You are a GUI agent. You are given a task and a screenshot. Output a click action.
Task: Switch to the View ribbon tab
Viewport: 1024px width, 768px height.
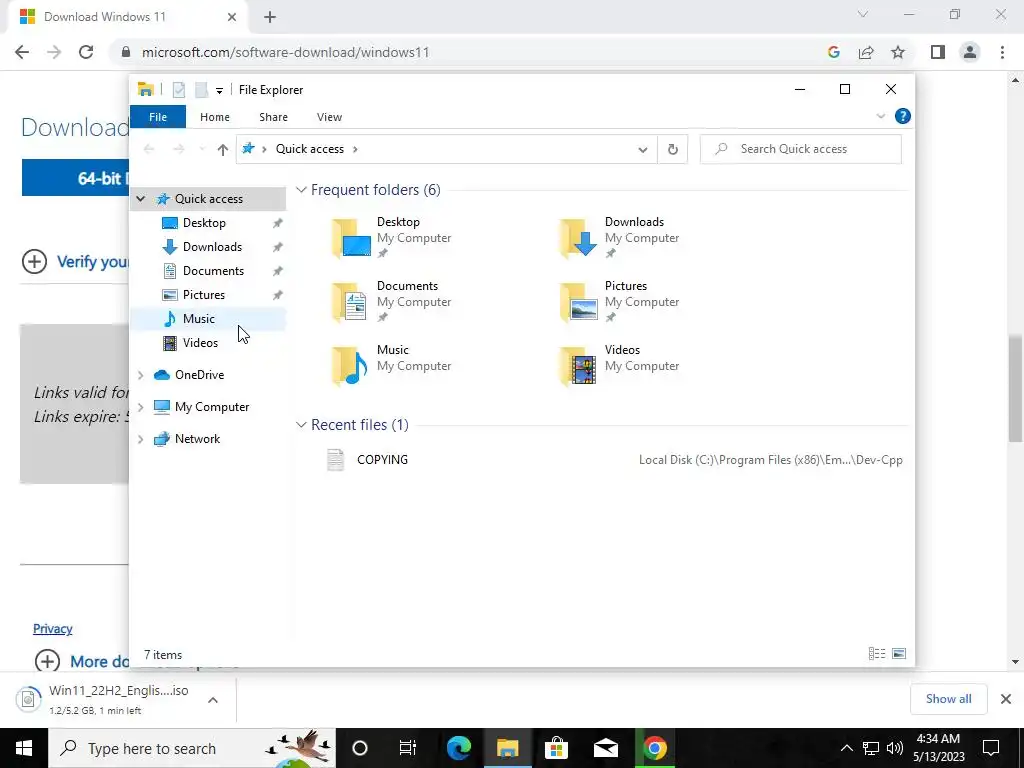329,117
